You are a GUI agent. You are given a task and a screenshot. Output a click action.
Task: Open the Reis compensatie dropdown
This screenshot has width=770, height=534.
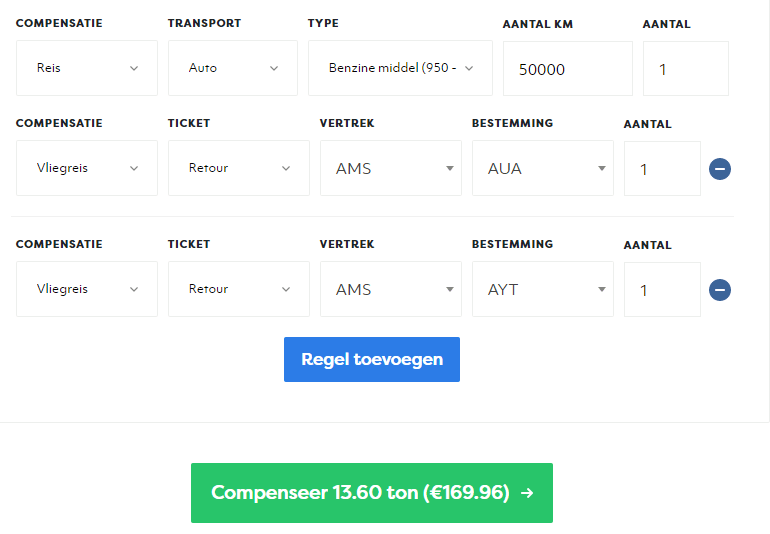pos(86,68)
